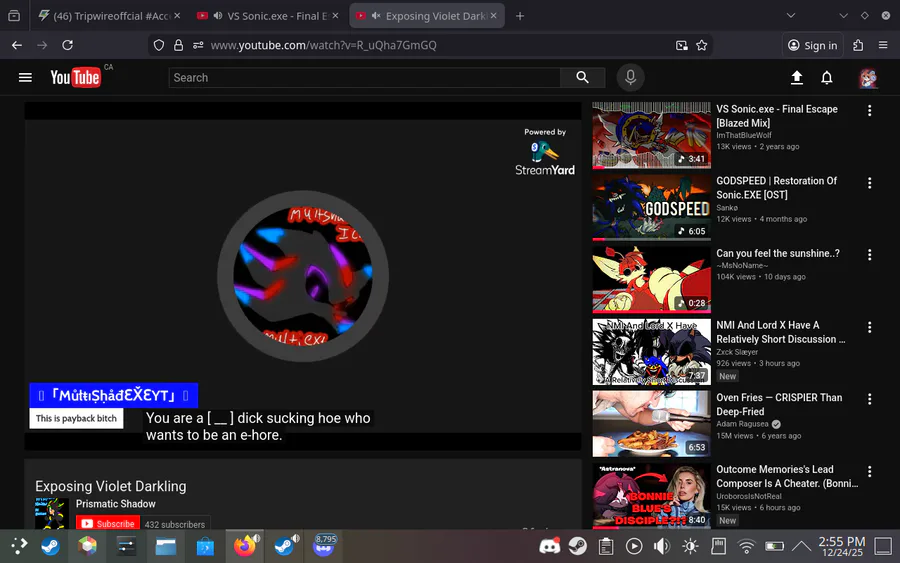Open the browser extensions puzzle icon

858,45
